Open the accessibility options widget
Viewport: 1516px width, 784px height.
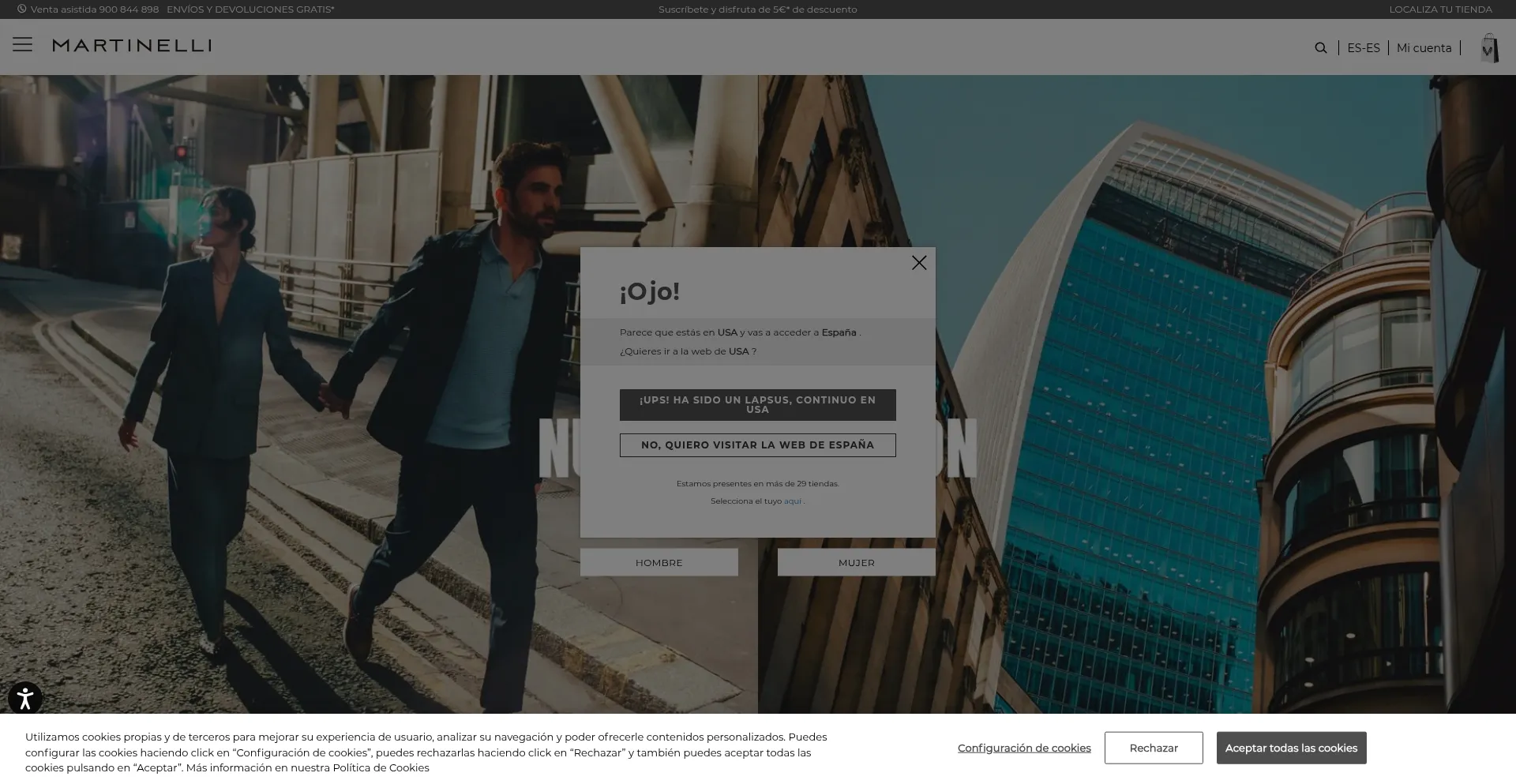[x=24, y=699]
